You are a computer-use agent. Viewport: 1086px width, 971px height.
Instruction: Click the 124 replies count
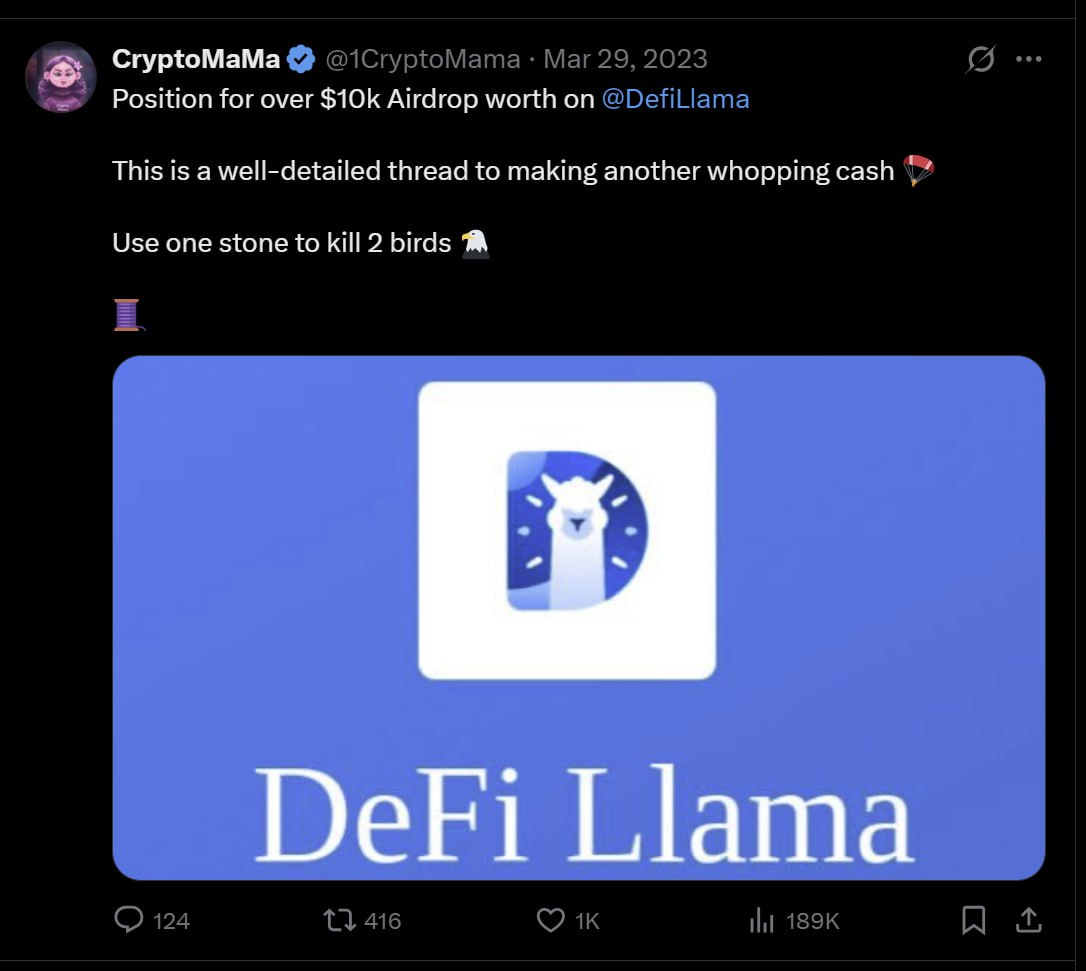coord(172,921)
